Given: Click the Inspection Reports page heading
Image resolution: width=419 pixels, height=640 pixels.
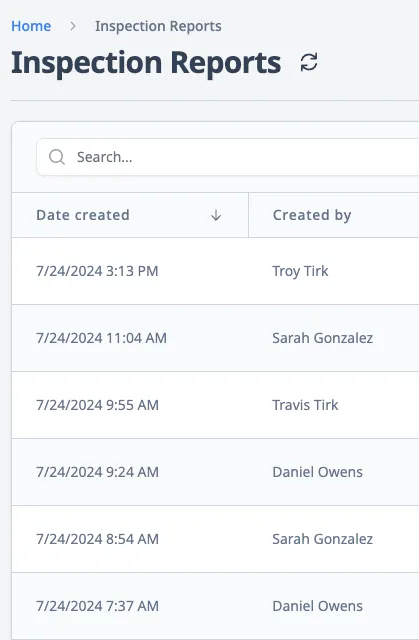Looking at the screenshot, I should click(x=146, y=63).
